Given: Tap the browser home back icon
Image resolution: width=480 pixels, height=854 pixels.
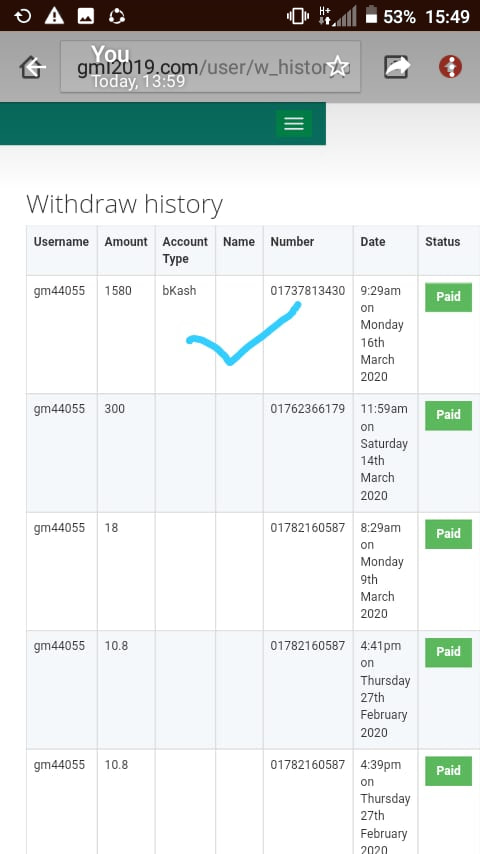Looking at the screenshot, I should (x=33, y=68).
